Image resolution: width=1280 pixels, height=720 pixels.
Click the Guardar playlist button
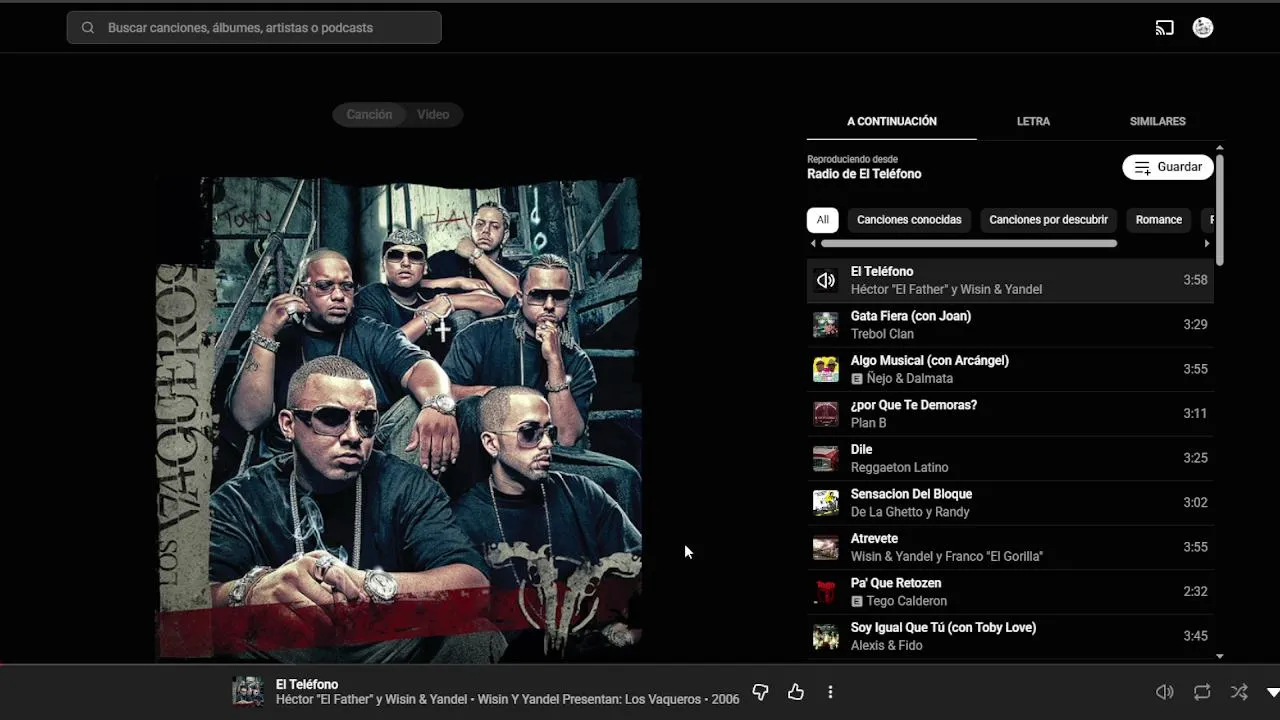[1168, 167]
